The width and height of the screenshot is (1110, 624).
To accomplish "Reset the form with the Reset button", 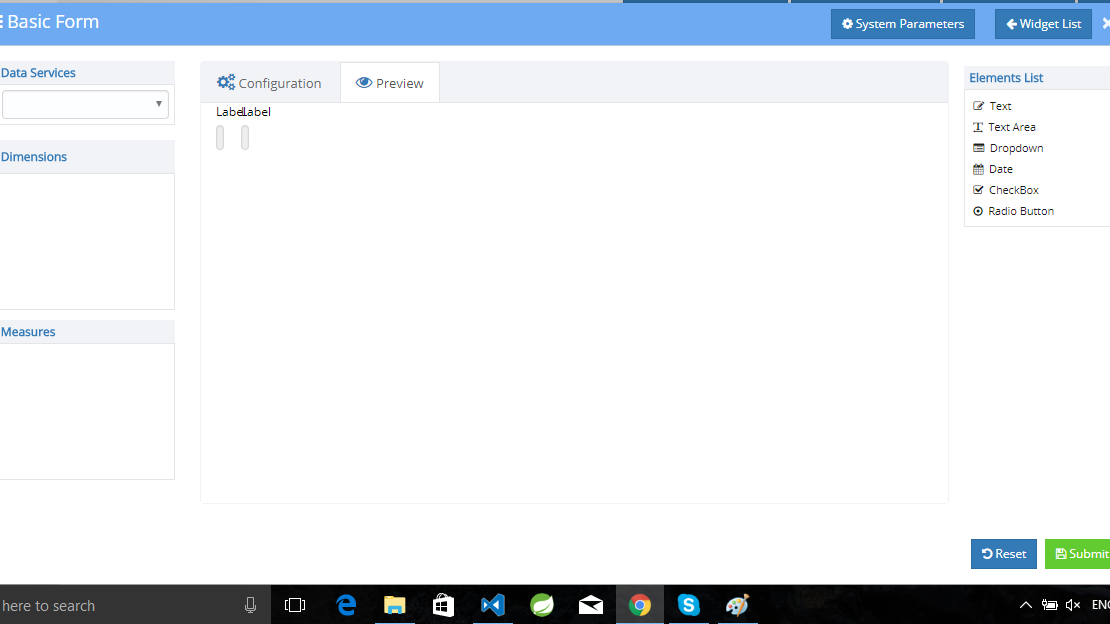I will pos(1003,553).
